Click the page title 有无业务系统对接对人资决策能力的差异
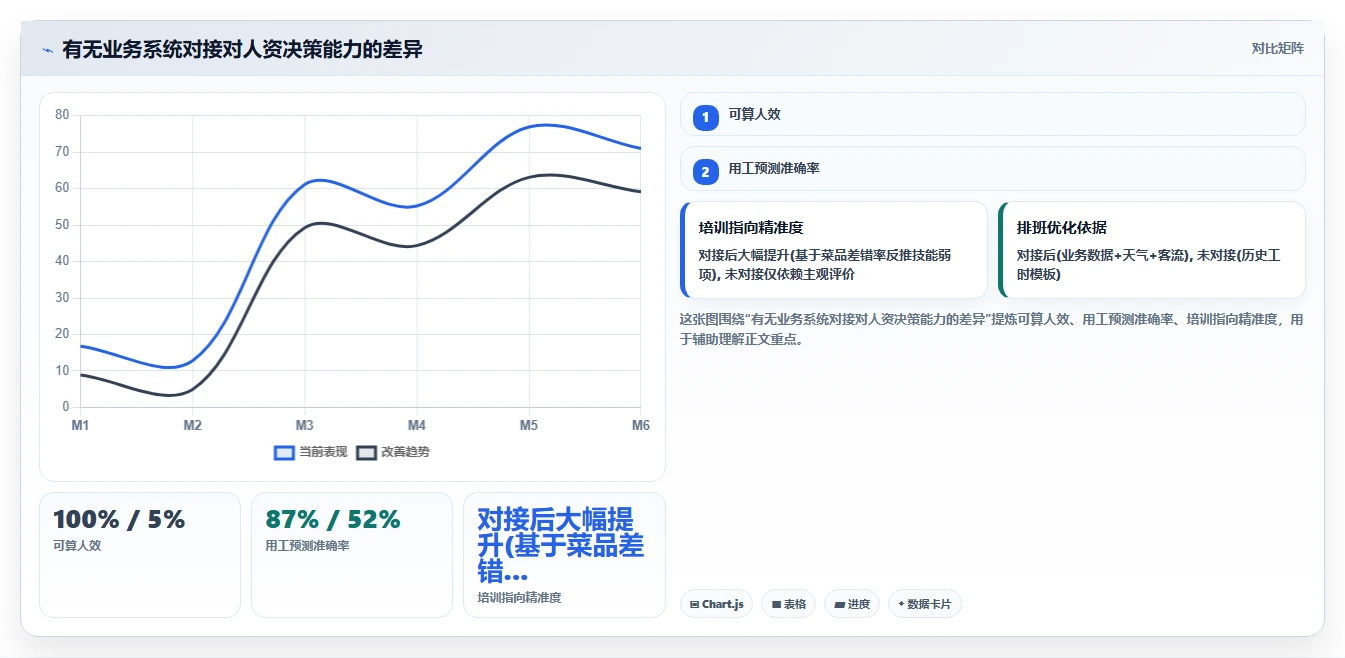This screenshot has height=658, width=1345. coord(242,49)
